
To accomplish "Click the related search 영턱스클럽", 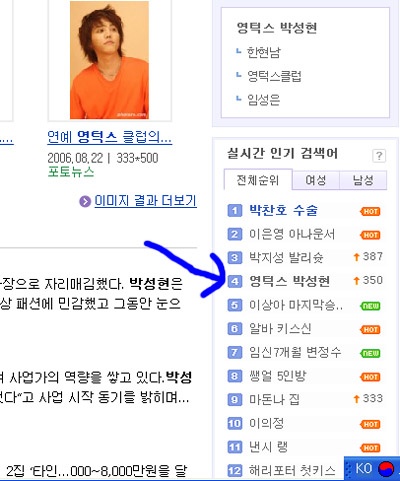I will 274,76.
